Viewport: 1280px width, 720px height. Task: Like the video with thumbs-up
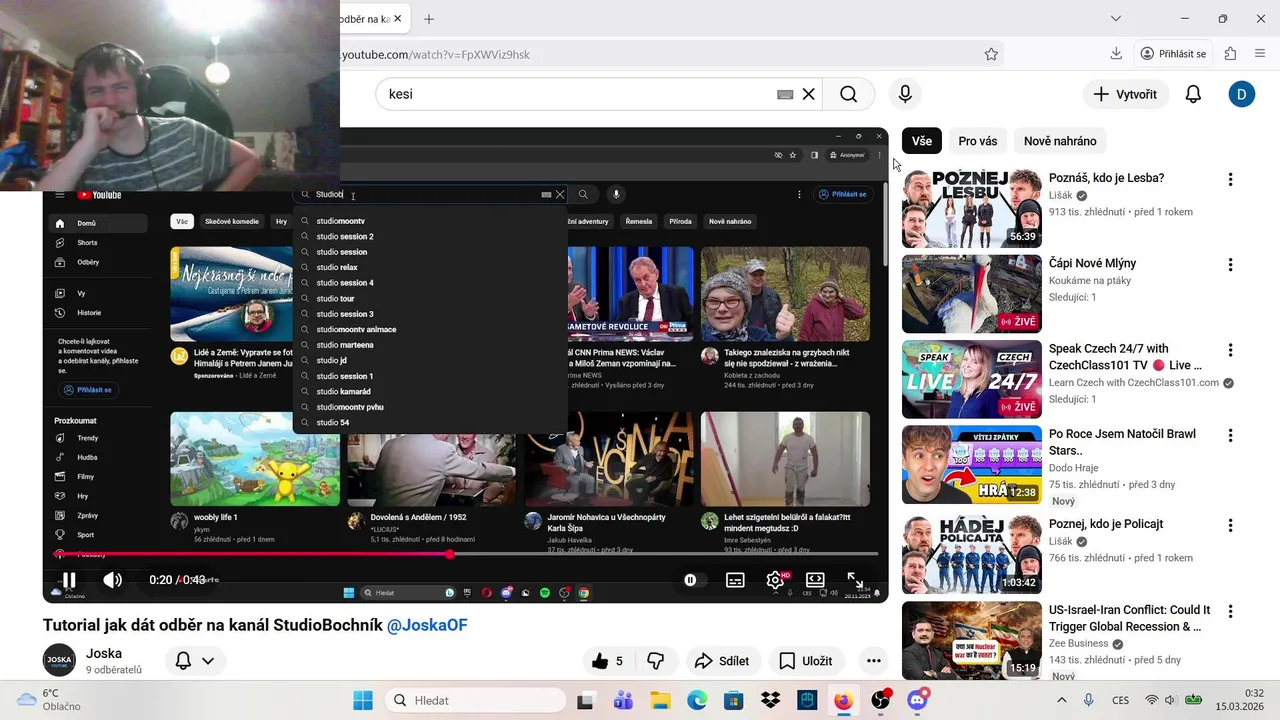pyautogui.click(x=606, y=661)
